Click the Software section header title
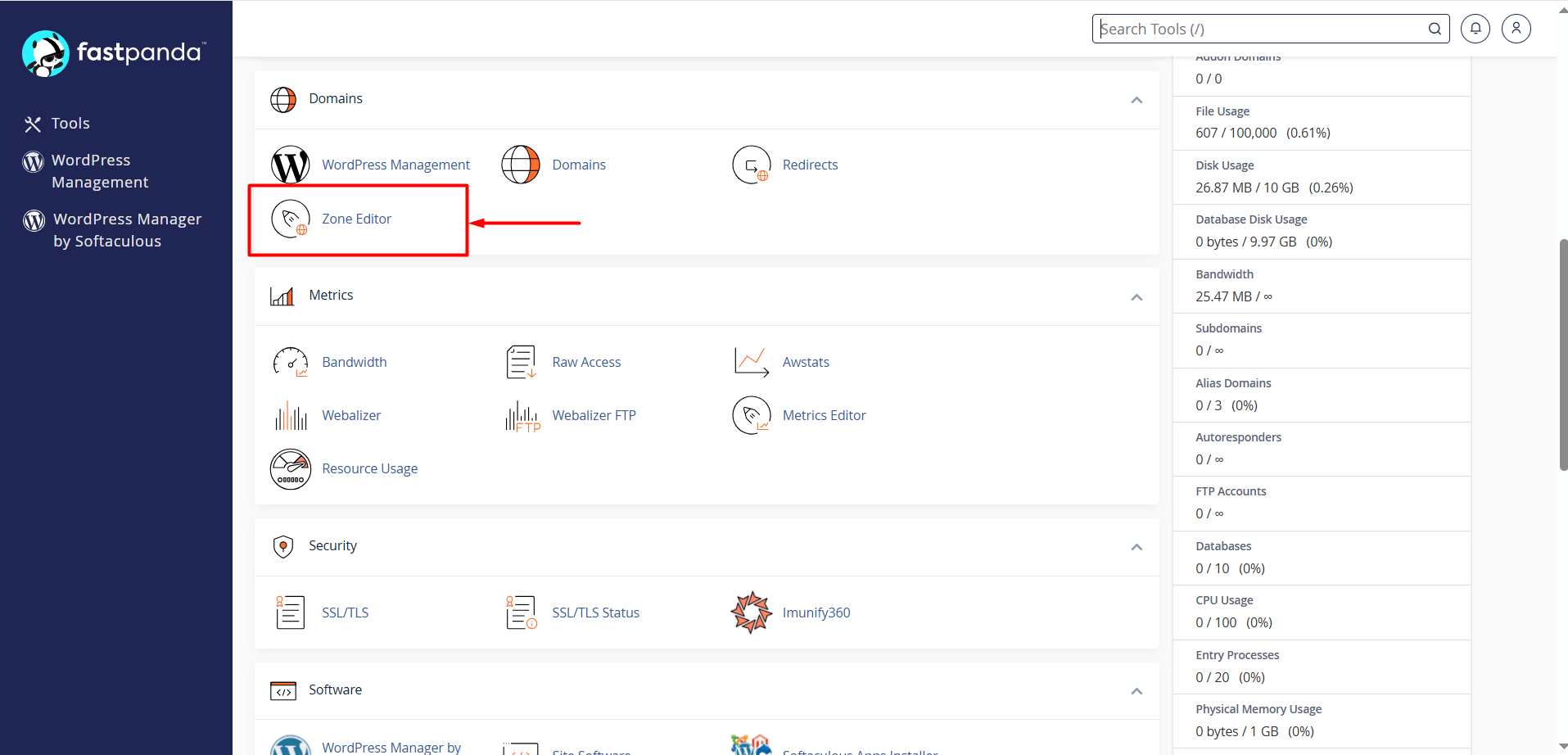The height and width of the screenshot is (755, 1568). tap(335, 689)
